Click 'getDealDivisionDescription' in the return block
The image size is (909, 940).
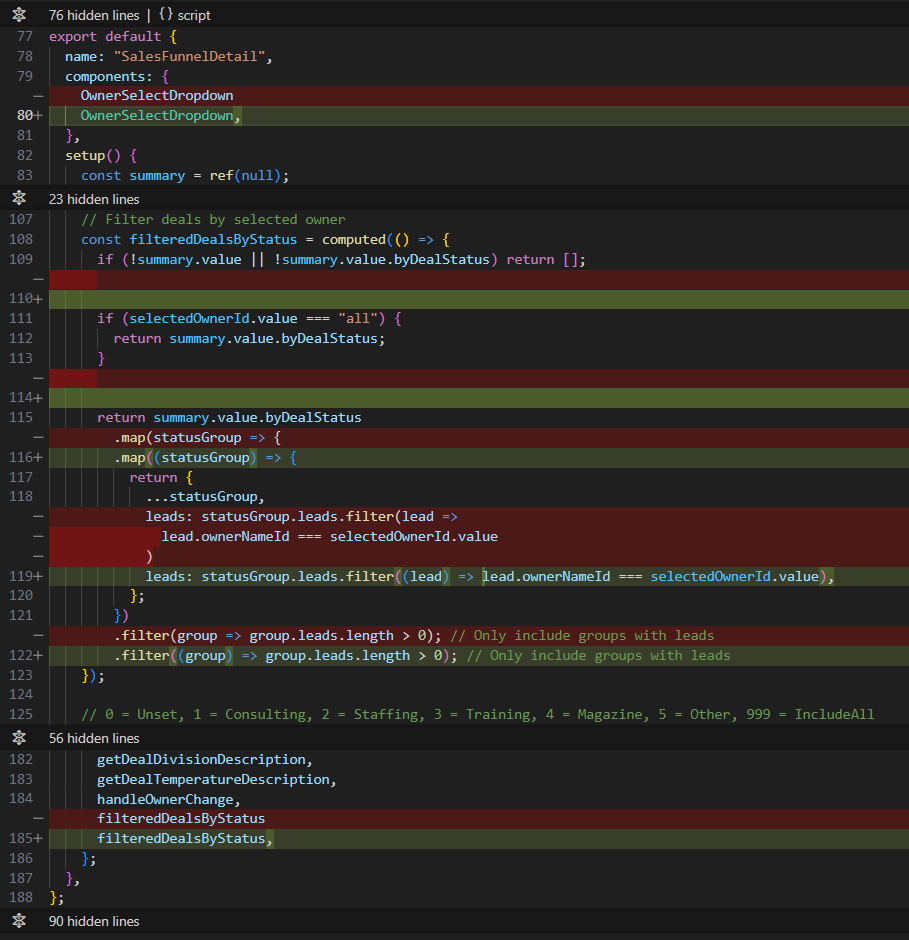pos(200,759)
